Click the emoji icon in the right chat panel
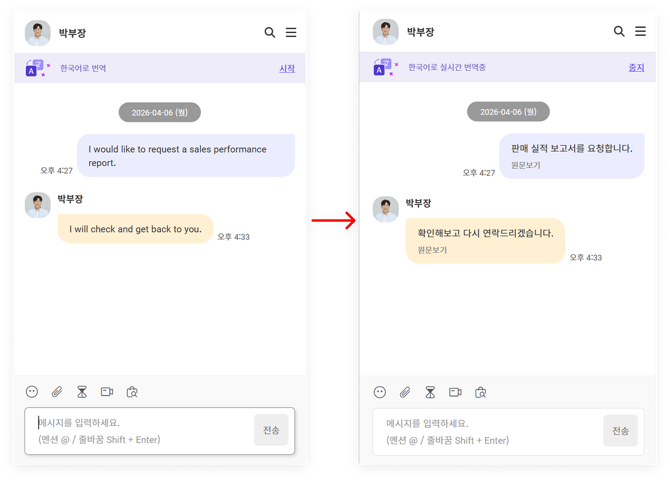The height and width of the screenshot is (481, 670). [x=380, y=392]
